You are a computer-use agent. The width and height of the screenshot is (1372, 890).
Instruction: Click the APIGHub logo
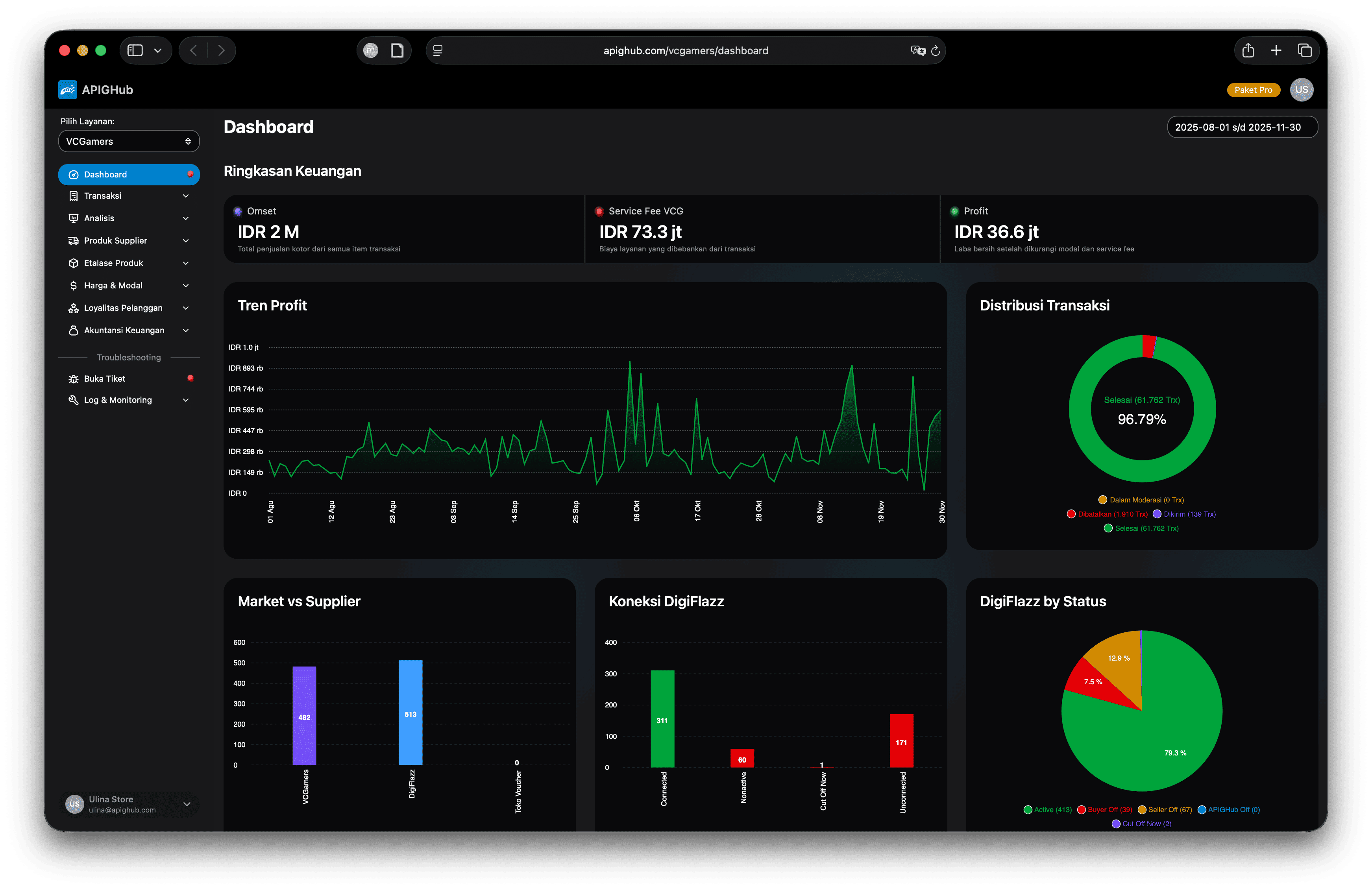click(67, 89)
